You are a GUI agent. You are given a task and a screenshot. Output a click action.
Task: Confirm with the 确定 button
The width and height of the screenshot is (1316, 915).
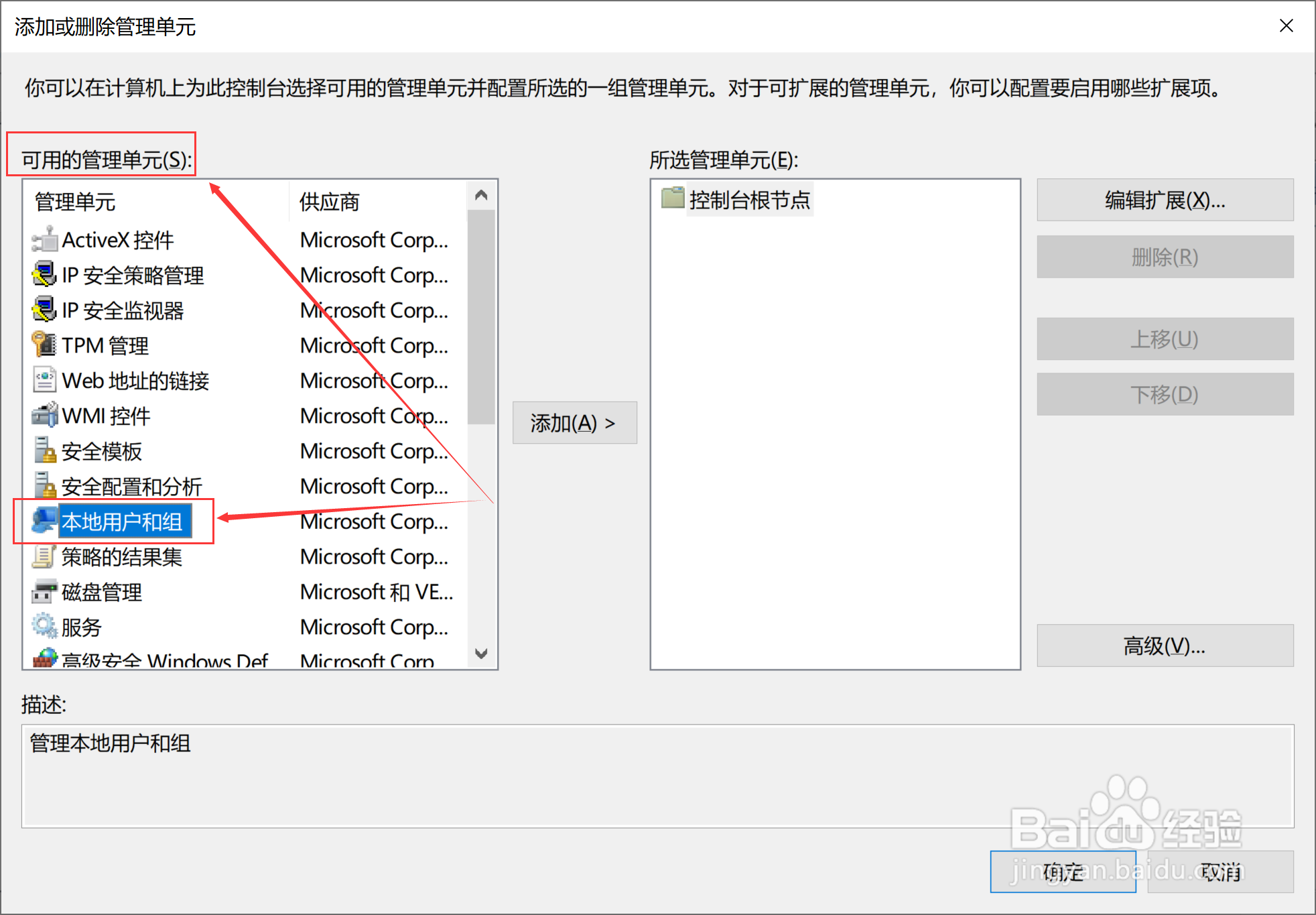click(x=1062, y=871)
